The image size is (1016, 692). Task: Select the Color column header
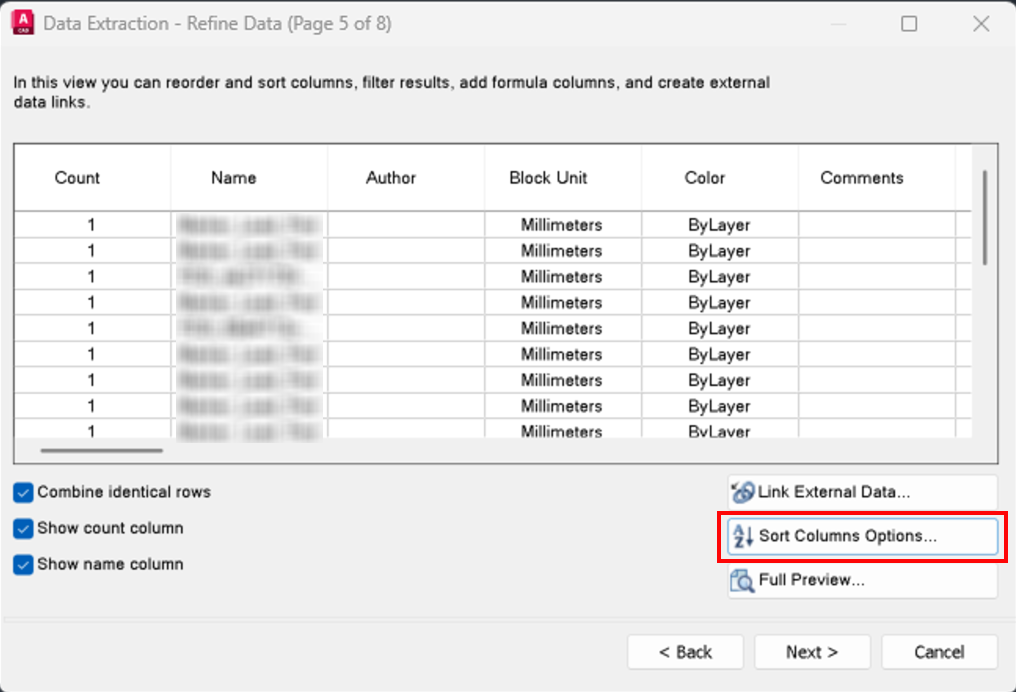click(x=704, y=178)
